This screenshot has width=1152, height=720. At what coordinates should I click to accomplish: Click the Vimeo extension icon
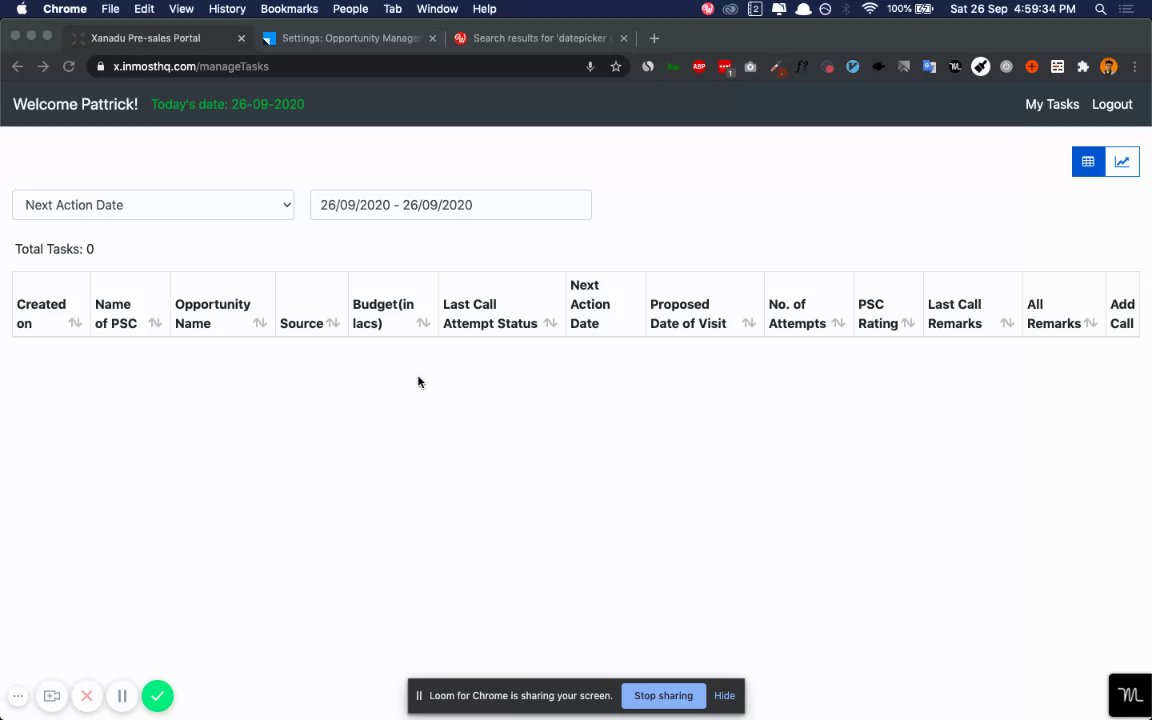[852, 66]
